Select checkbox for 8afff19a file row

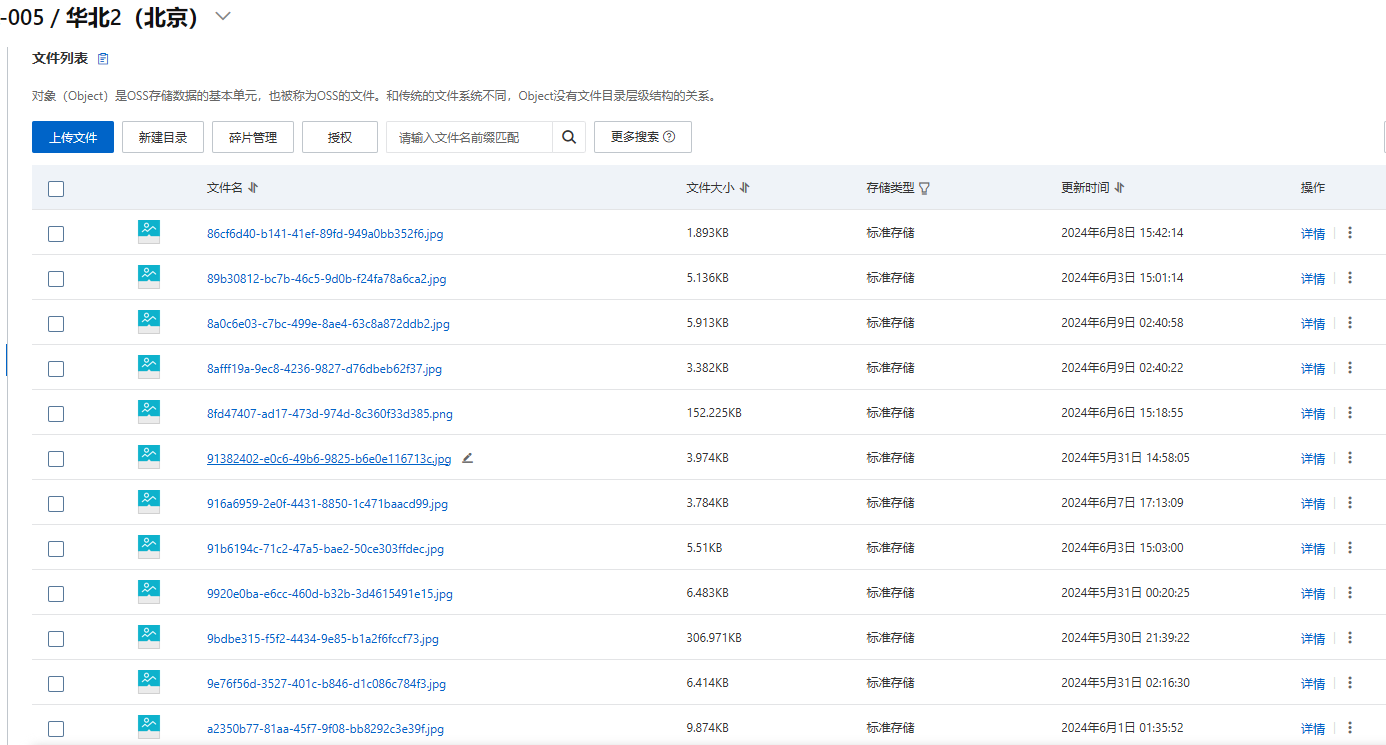pyautogui.click(x=56, y=369)
